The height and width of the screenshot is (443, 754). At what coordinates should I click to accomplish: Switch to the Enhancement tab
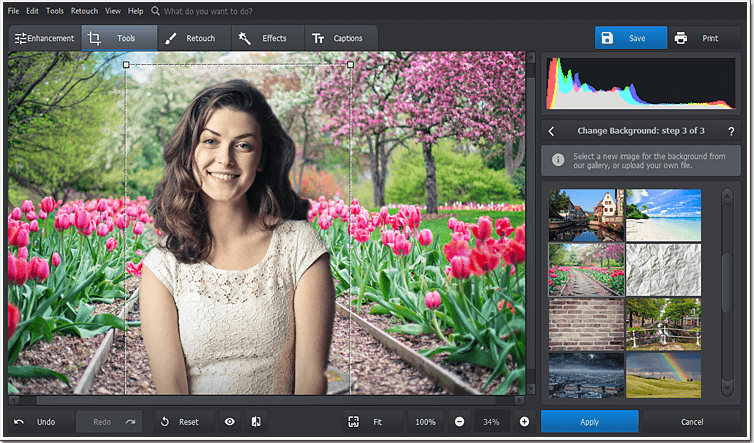[x=45, y=38]
